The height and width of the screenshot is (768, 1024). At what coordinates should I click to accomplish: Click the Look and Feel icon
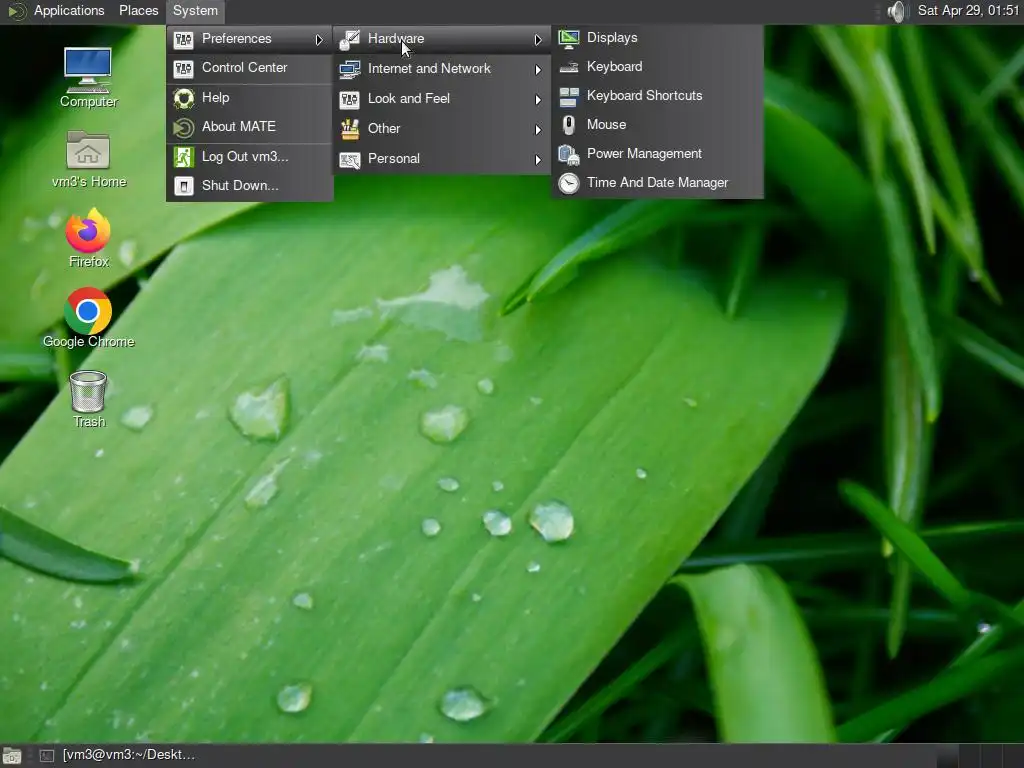click(349, 99)
